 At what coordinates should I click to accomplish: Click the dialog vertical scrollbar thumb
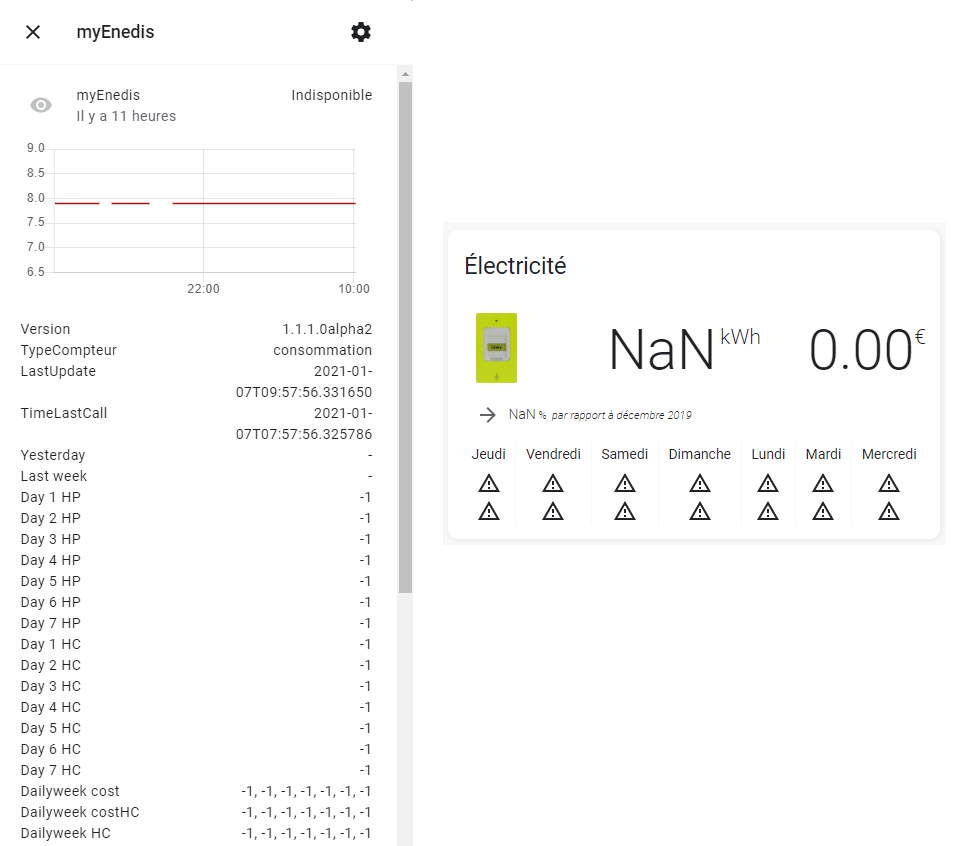[405, 337]
